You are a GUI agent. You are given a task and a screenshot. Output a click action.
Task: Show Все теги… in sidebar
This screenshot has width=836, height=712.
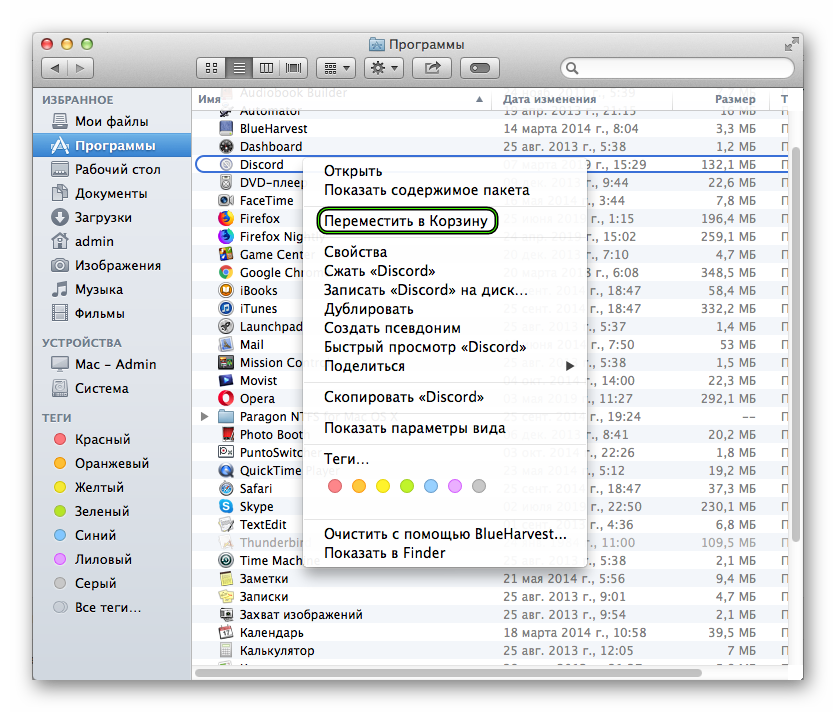coord(111,607)
